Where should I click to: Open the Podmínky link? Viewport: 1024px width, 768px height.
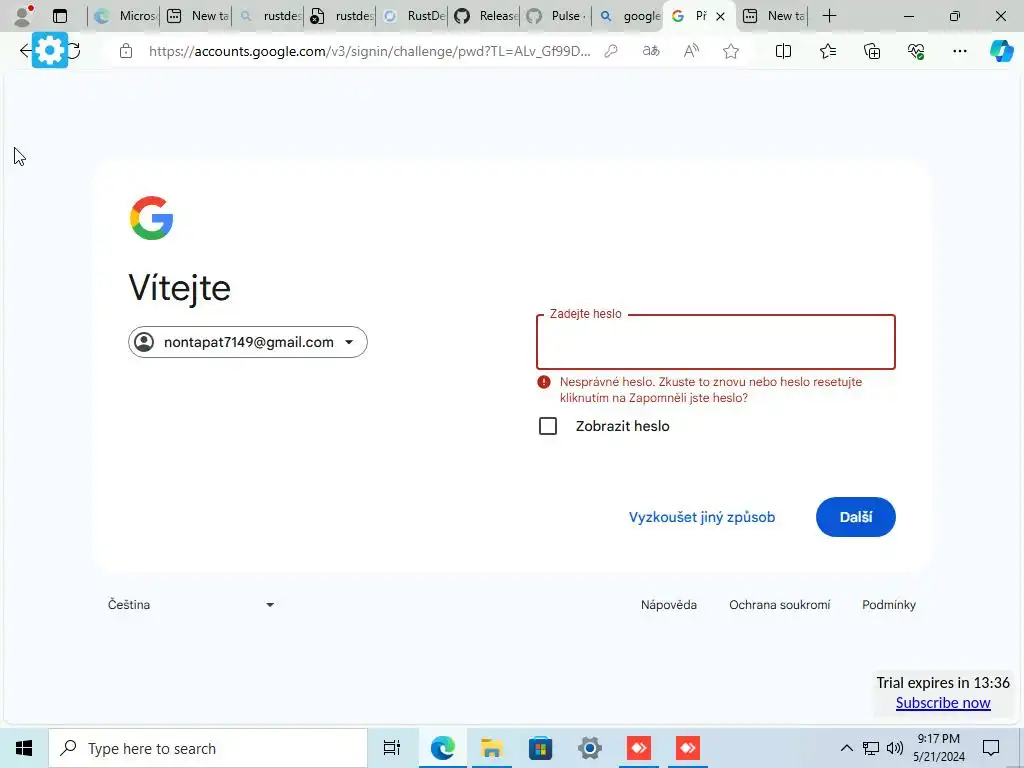pos(889,605)
